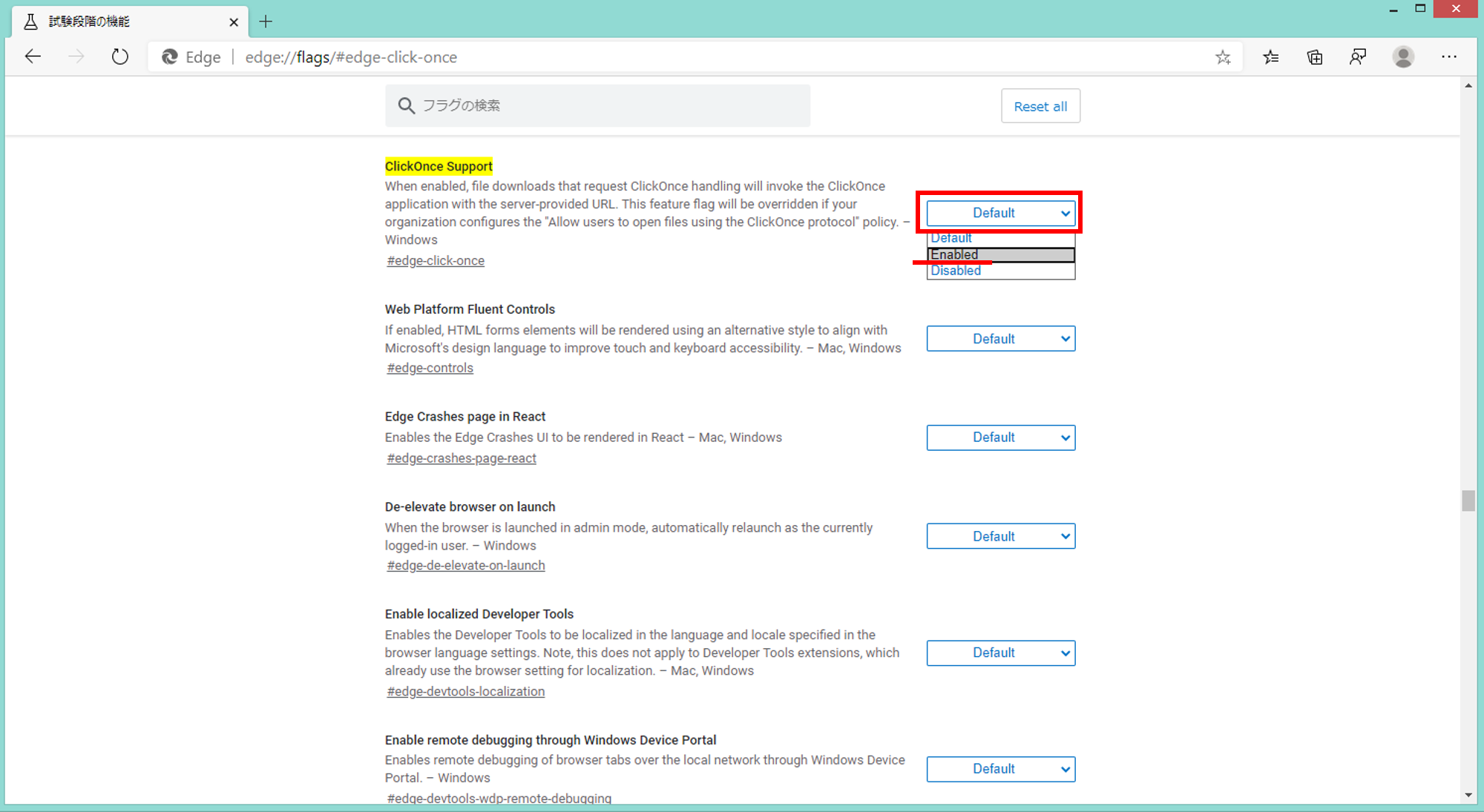The image size is (1484, 812).
Task: Follow the #edge-de-elevate-on-launch link
Action: 466,565
